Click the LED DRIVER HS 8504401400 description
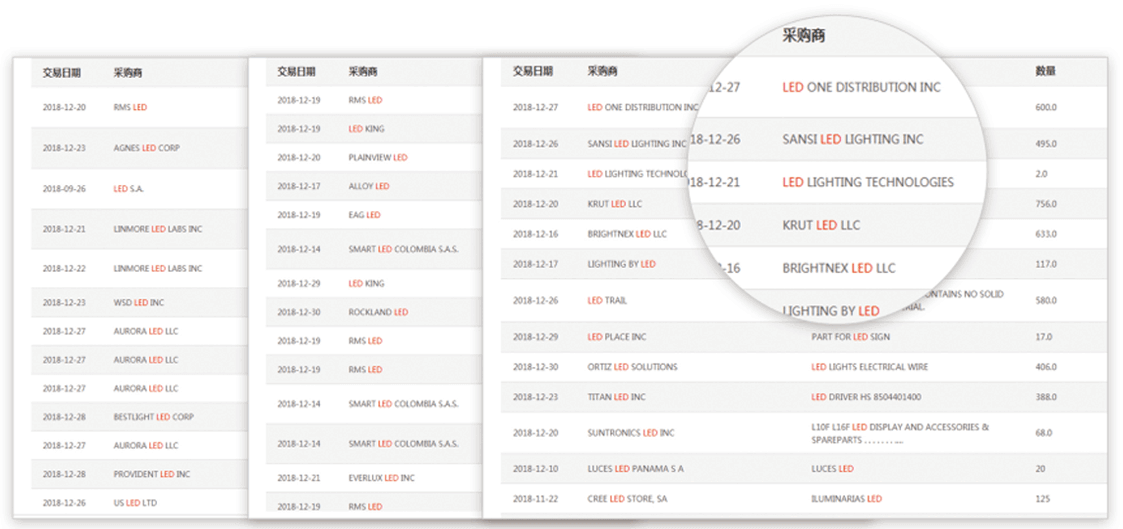This screenshot has height=529, width=1123. (866, 397)
